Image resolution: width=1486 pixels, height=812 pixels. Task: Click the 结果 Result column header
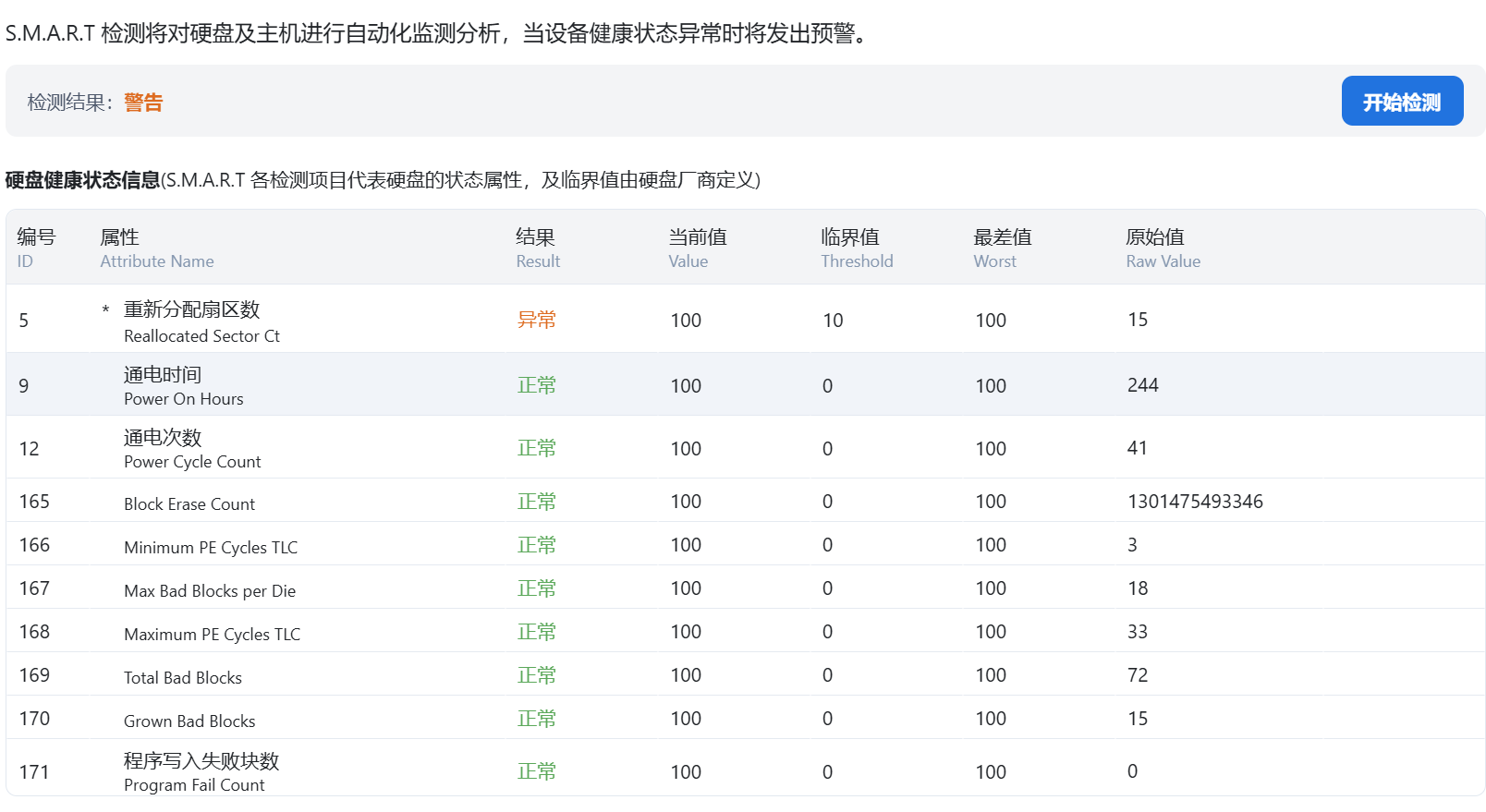(537, 248)
